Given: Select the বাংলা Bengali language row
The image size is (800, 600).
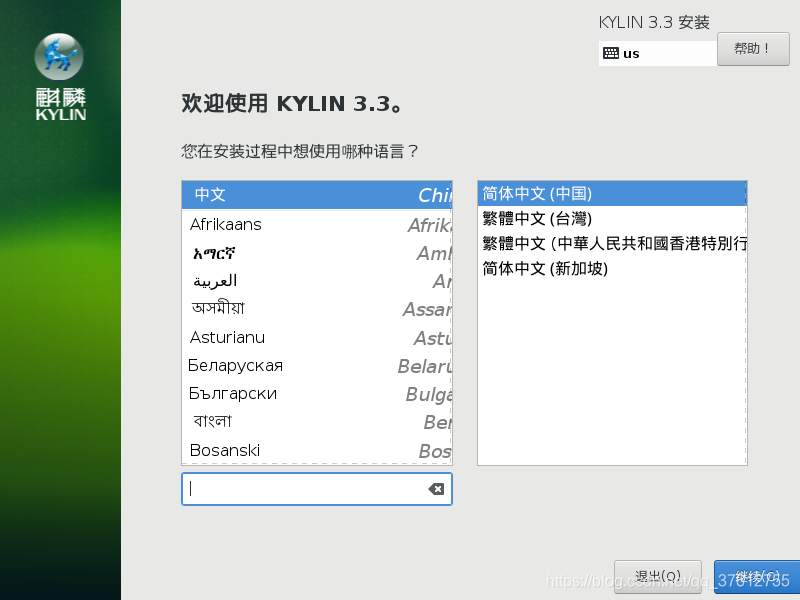Looking at the screenshot, I should [x=317, y=422].
